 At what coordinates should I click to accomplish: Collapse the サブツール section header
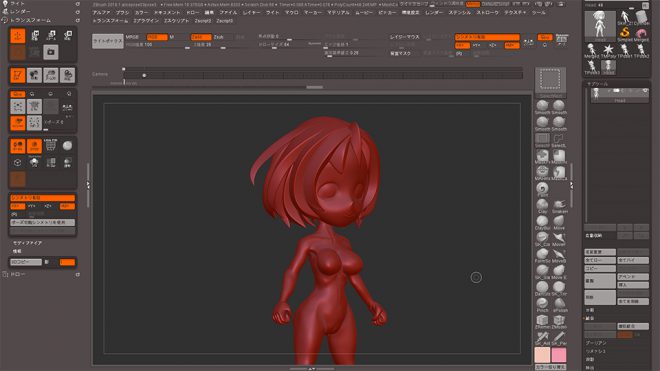click(598, 84)
